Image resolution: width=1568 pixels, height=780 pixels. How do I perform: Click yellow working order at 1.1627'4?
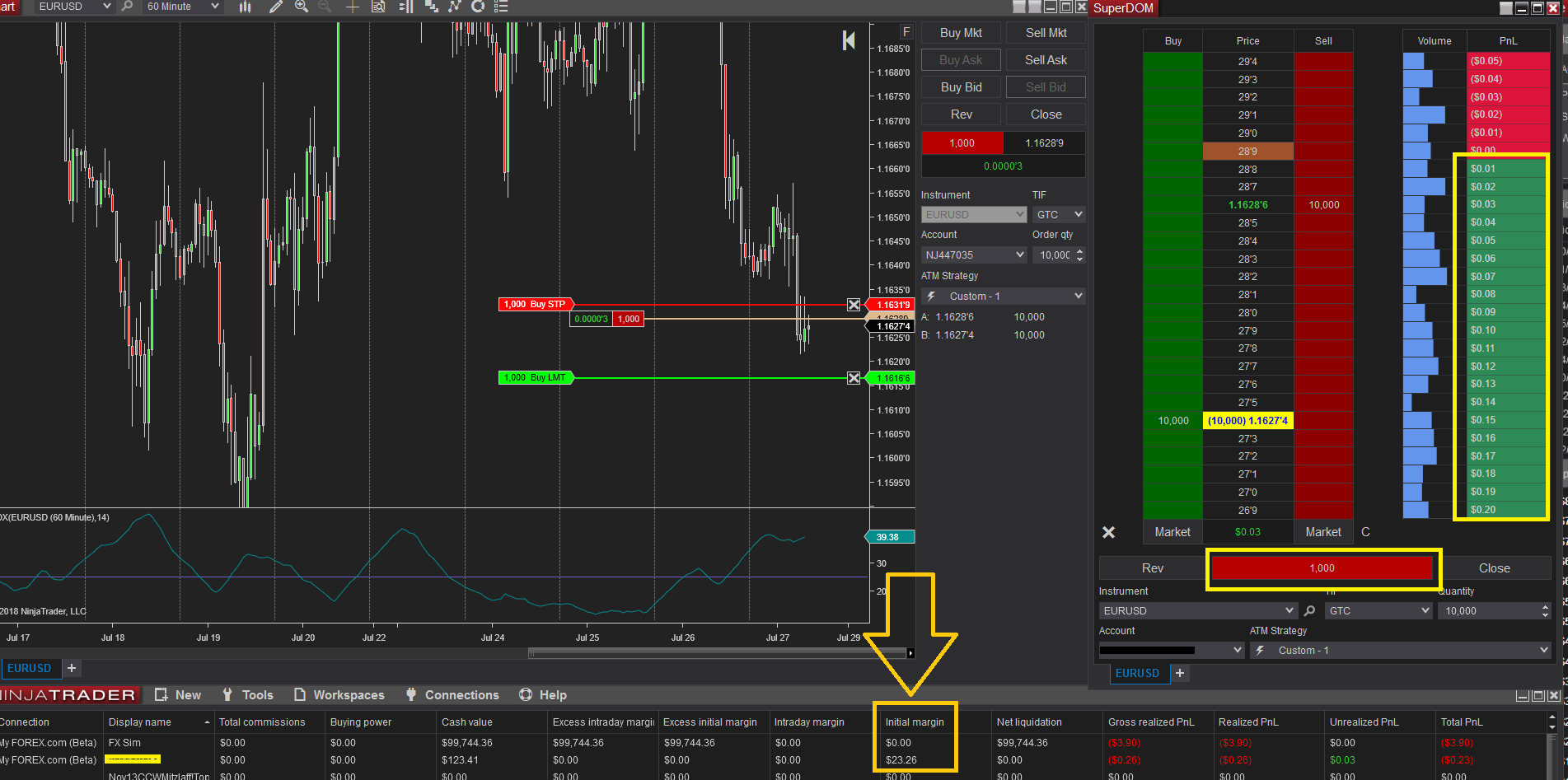click(1247, 421)
